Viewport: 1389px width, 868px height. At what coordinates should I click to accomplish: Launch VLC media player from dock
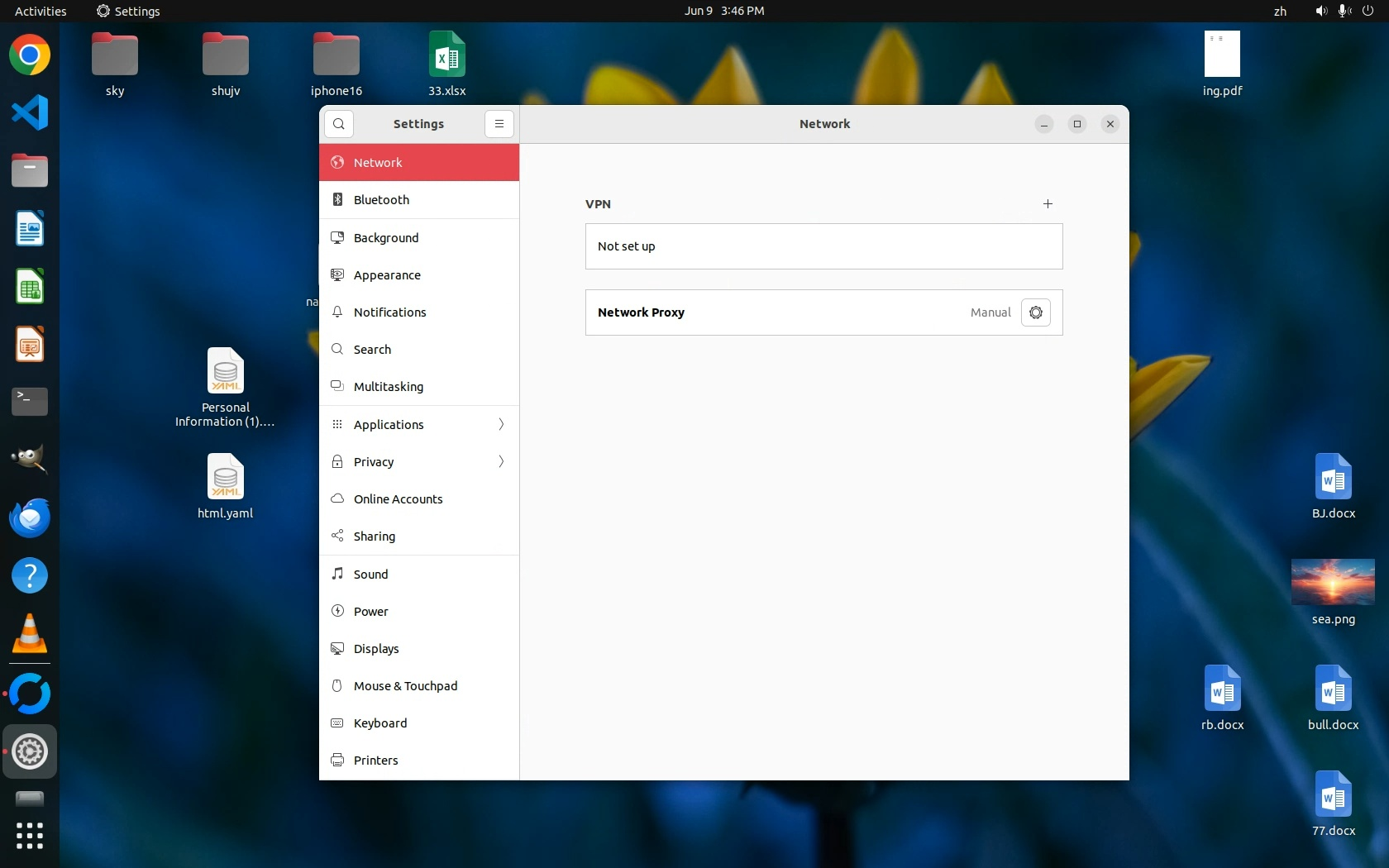pos(30,634)
